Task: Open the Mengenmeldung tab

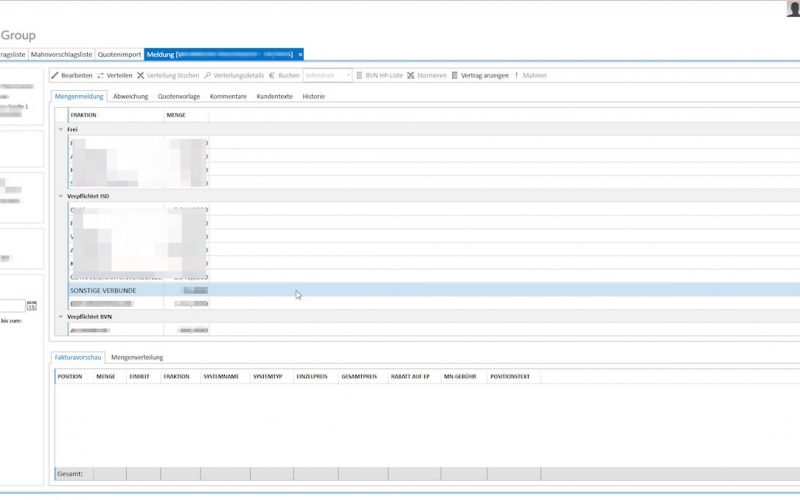Action: tap(79, 96)
